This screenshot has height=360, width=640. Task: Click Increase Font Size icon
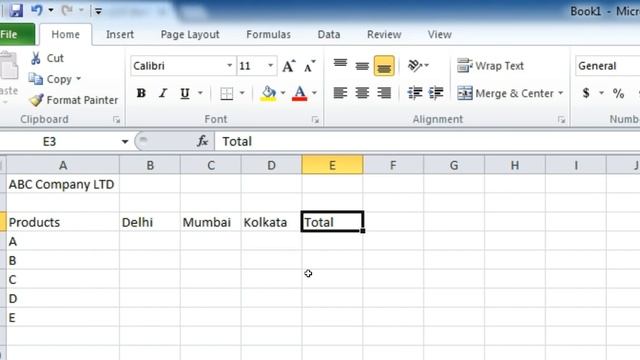289,66
